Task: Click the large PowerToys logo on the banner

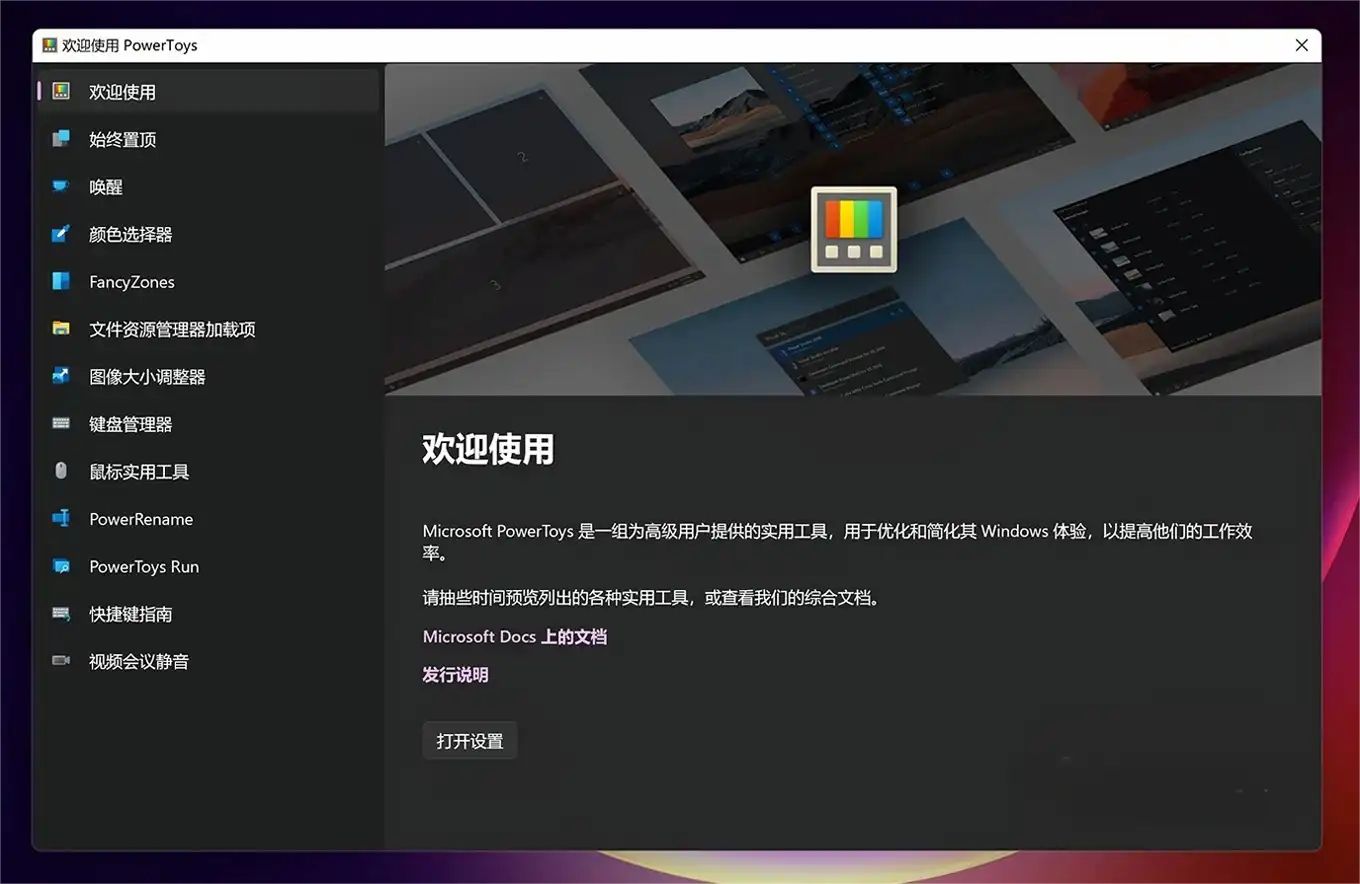Action: pos(853,229)
